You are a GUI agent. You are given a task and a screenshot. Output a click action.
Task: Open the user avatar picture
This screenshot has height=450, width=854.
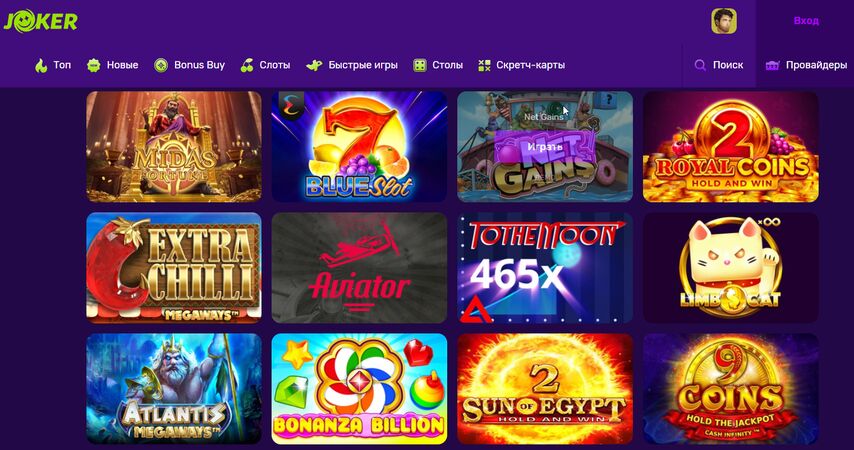click(724, 21)
